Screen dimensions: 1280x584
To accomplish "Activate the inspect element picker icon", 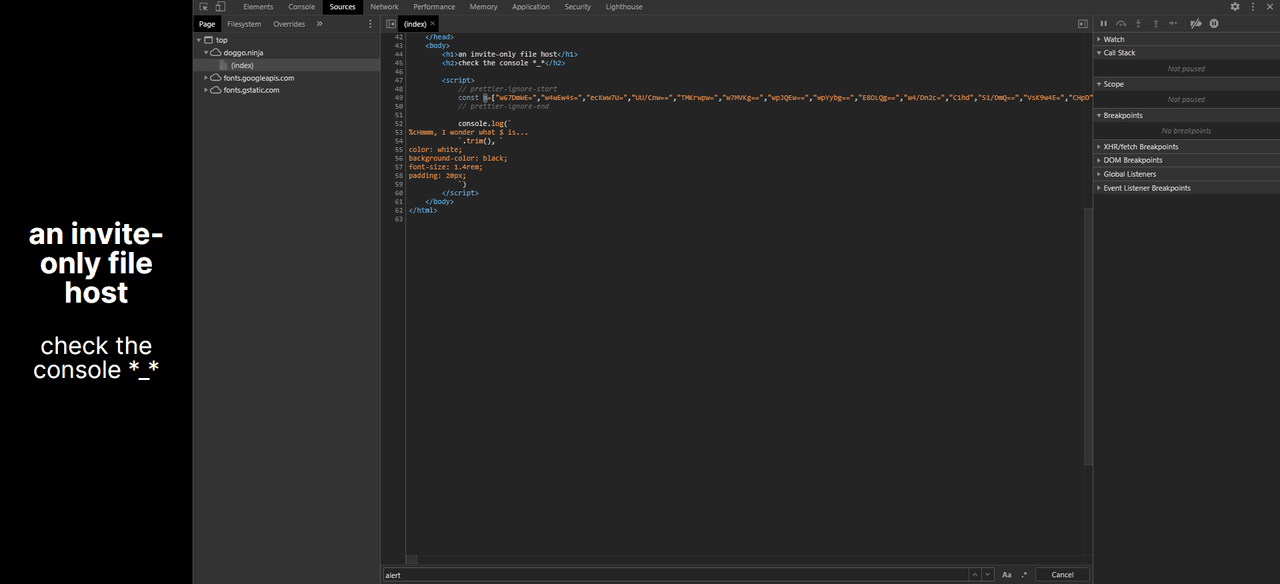I will click(204, 7).
